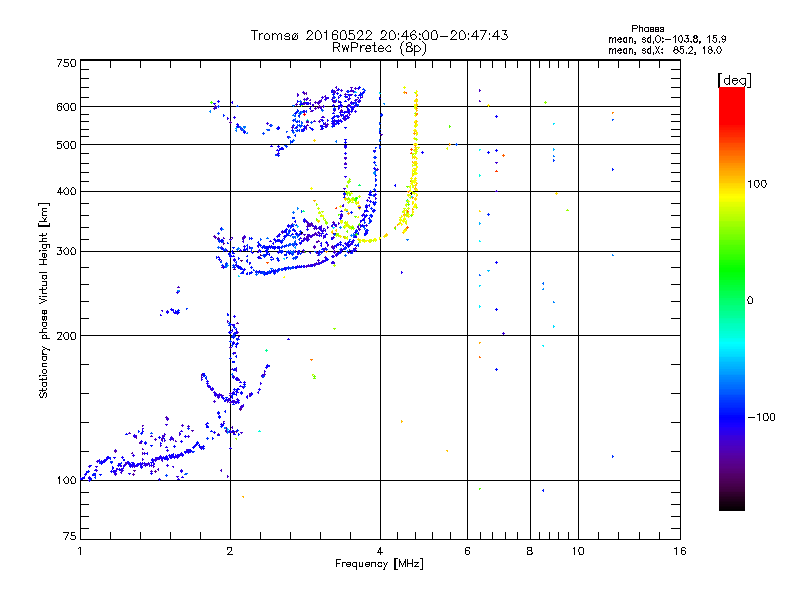This screenshot has height=600, width=800.
Task: Click the y-axis tick label '75'
Action: click(70, 536)
